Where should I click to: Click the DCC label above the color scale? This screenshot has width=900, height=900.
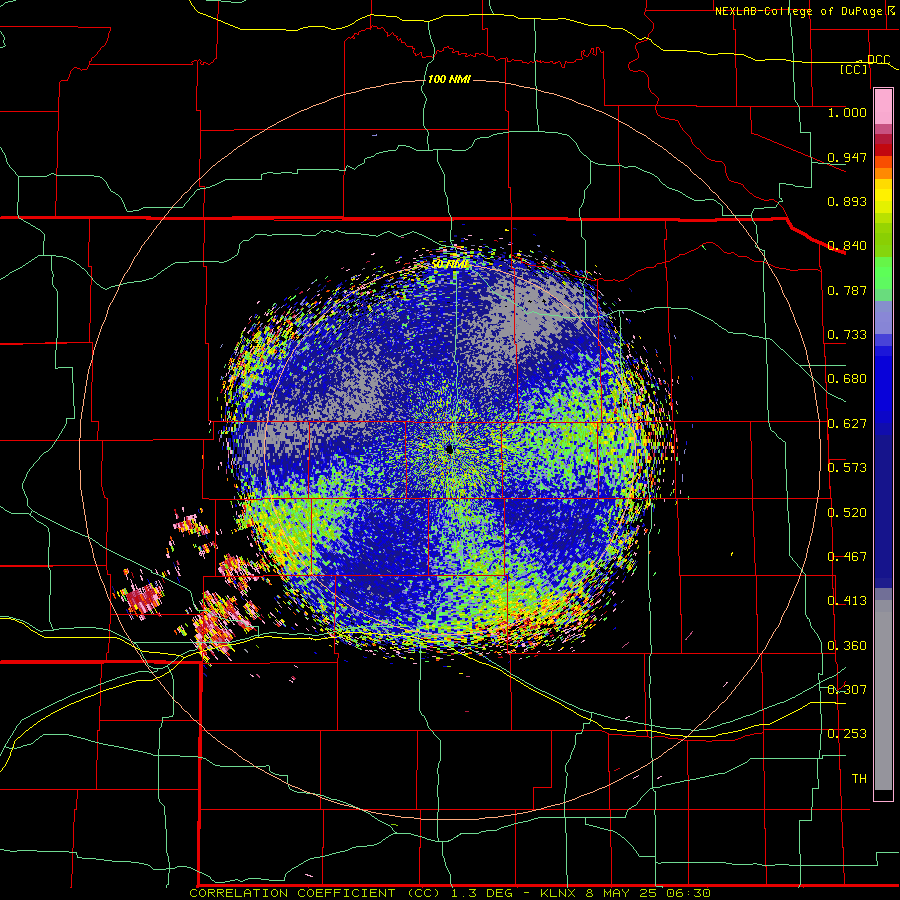(878, 60)
